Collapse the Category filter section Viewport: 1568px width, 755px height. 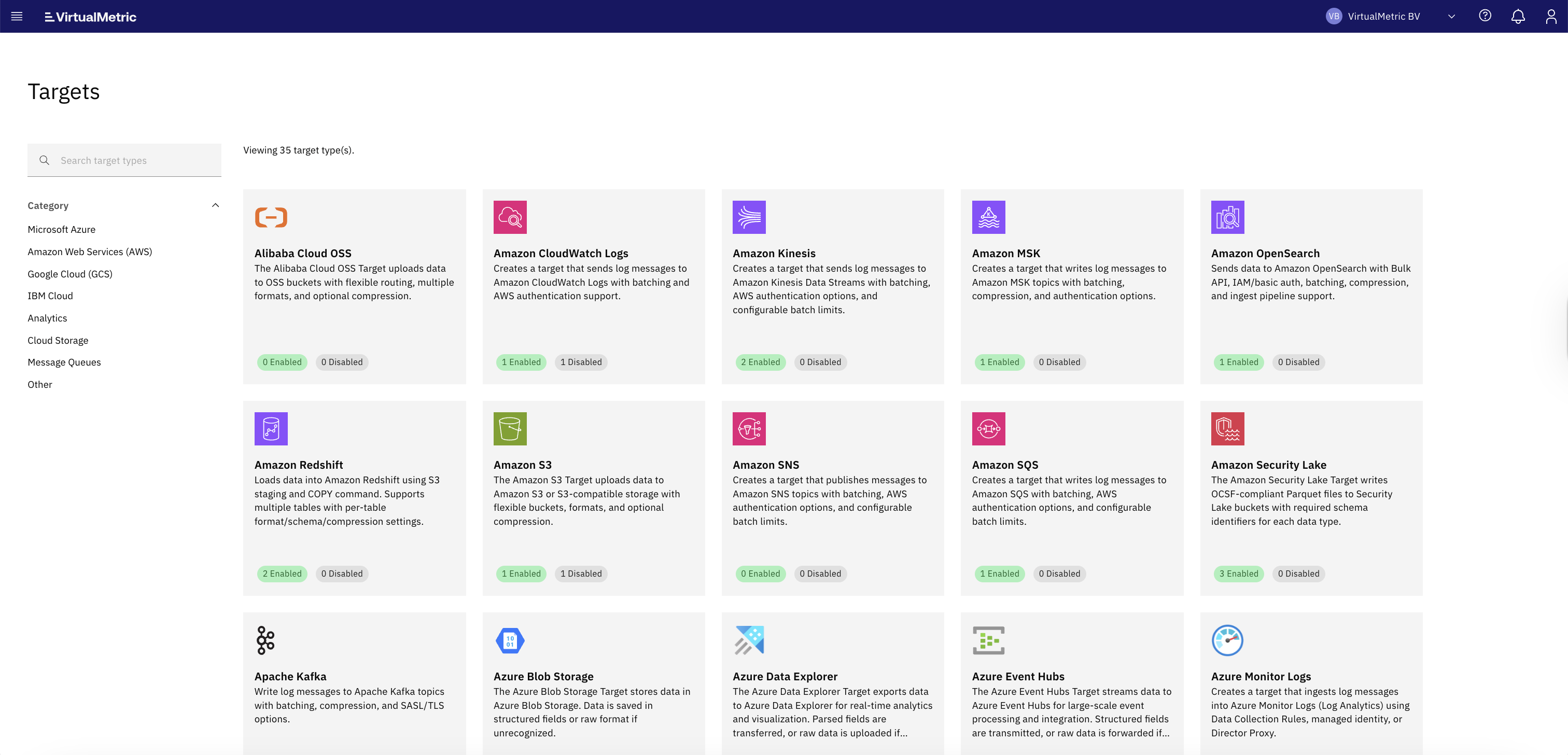[x=215, y=206]
